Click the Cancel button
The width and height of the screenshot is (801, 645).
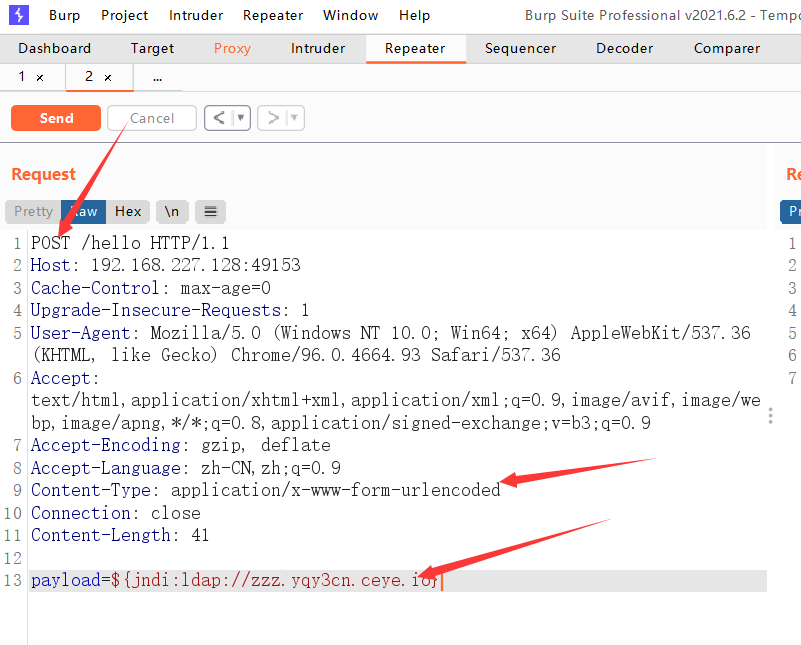pos(152,118)
